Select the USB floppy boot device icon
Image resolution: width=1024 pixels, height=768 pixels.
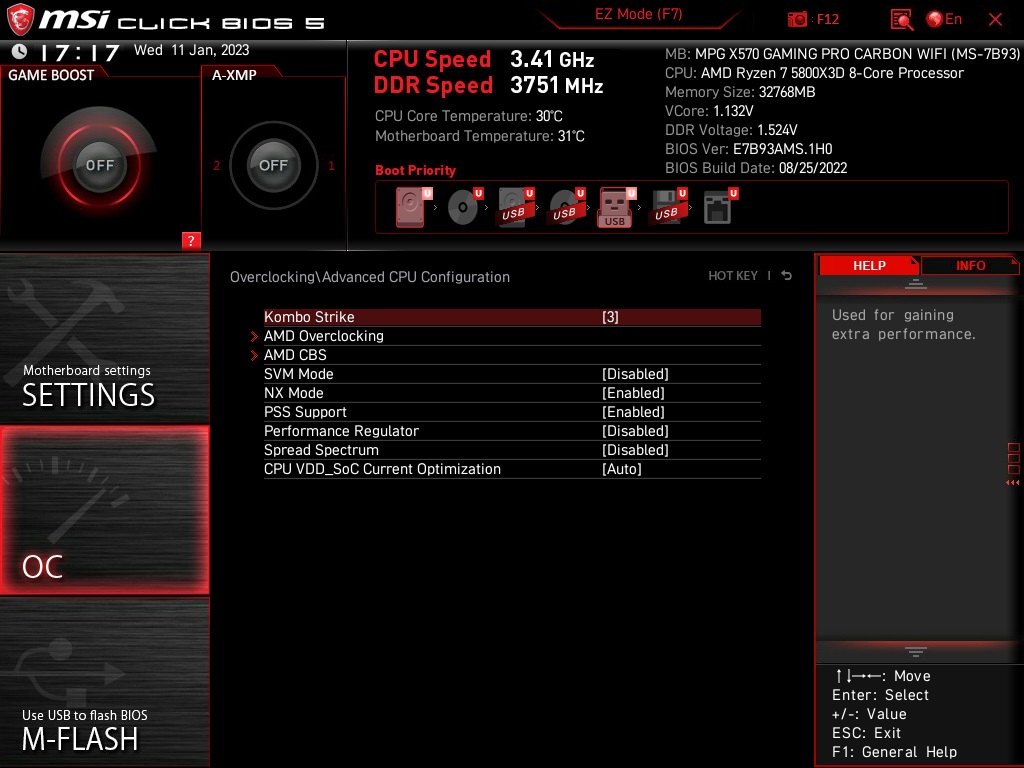[667, 207]
